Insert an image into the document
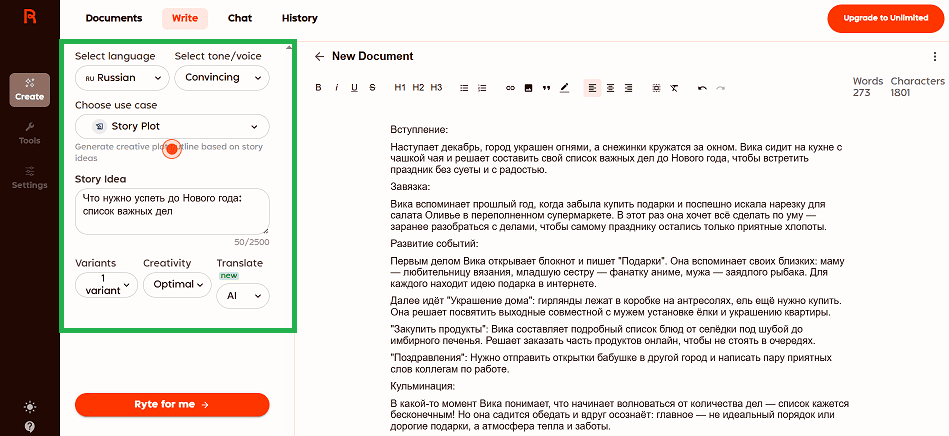This screenshot has height=436, width=949. (x=528, y=88)
